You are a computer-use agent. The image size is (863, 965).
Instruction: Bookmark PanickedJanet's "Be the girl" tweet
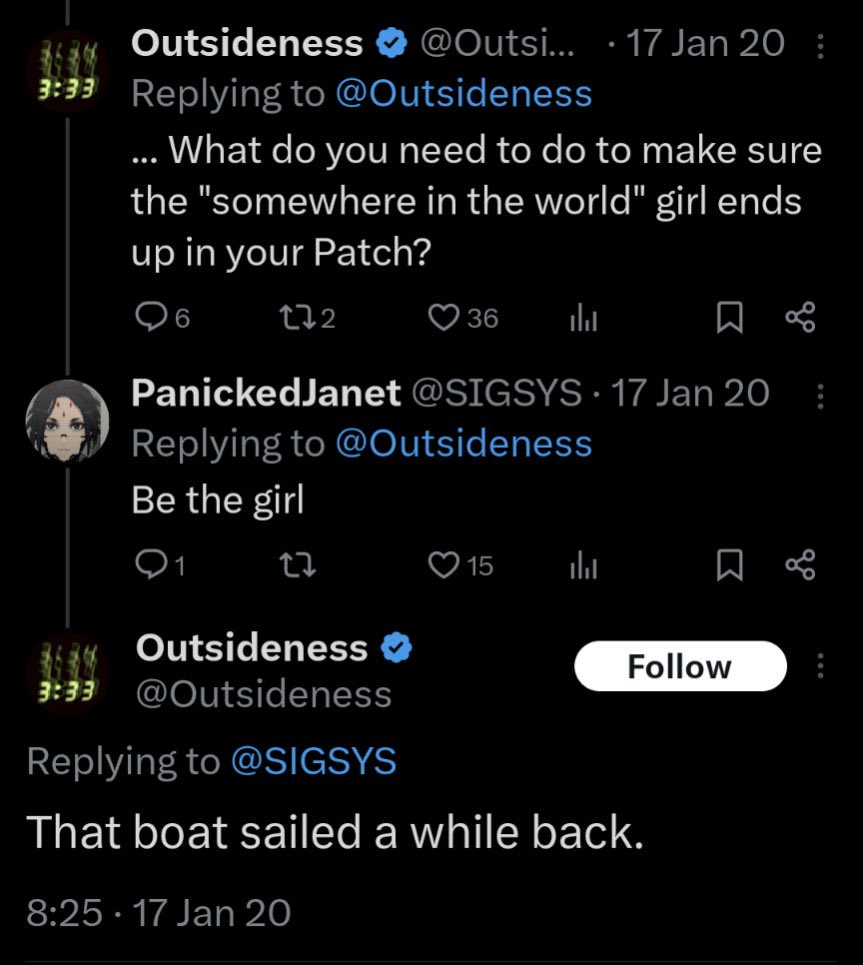(x=730, y=566)
